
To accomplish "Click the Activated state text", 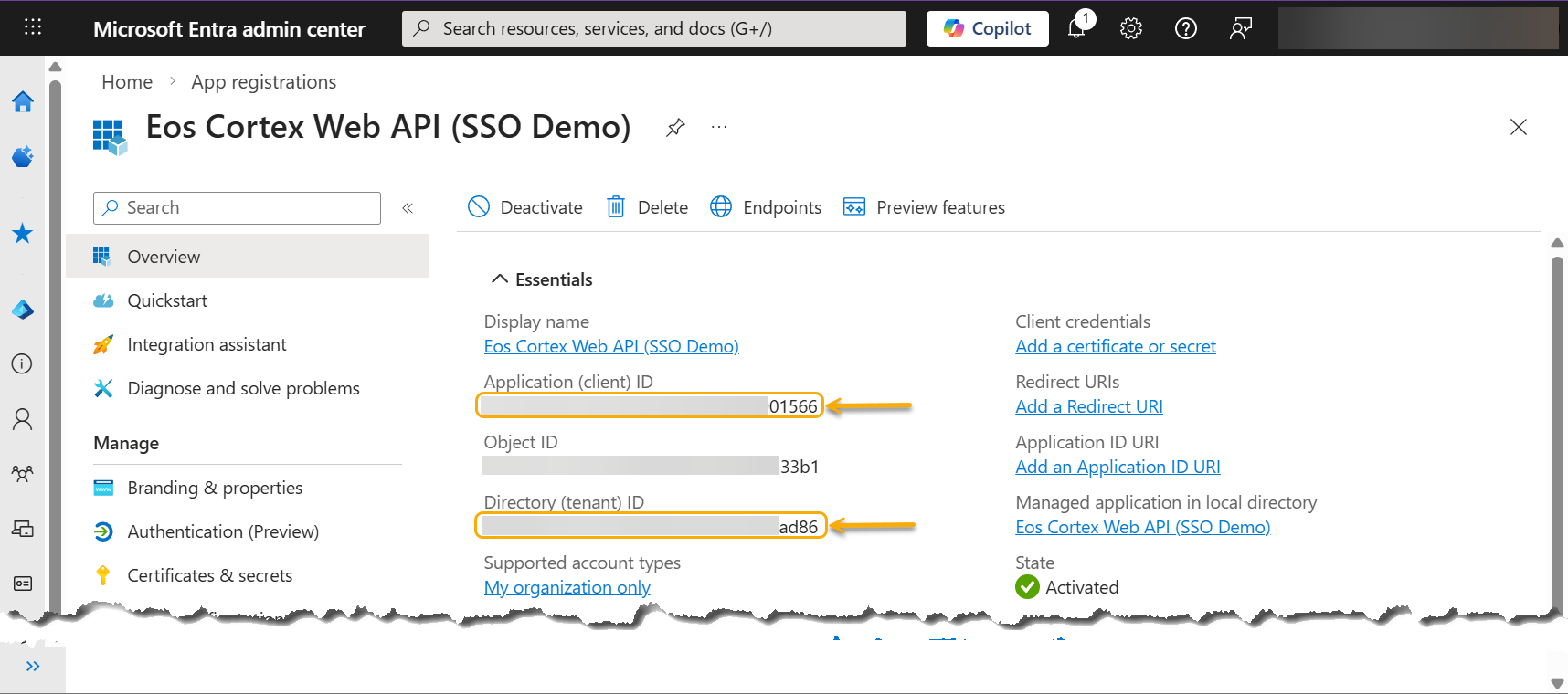I will pos(1082,587).
